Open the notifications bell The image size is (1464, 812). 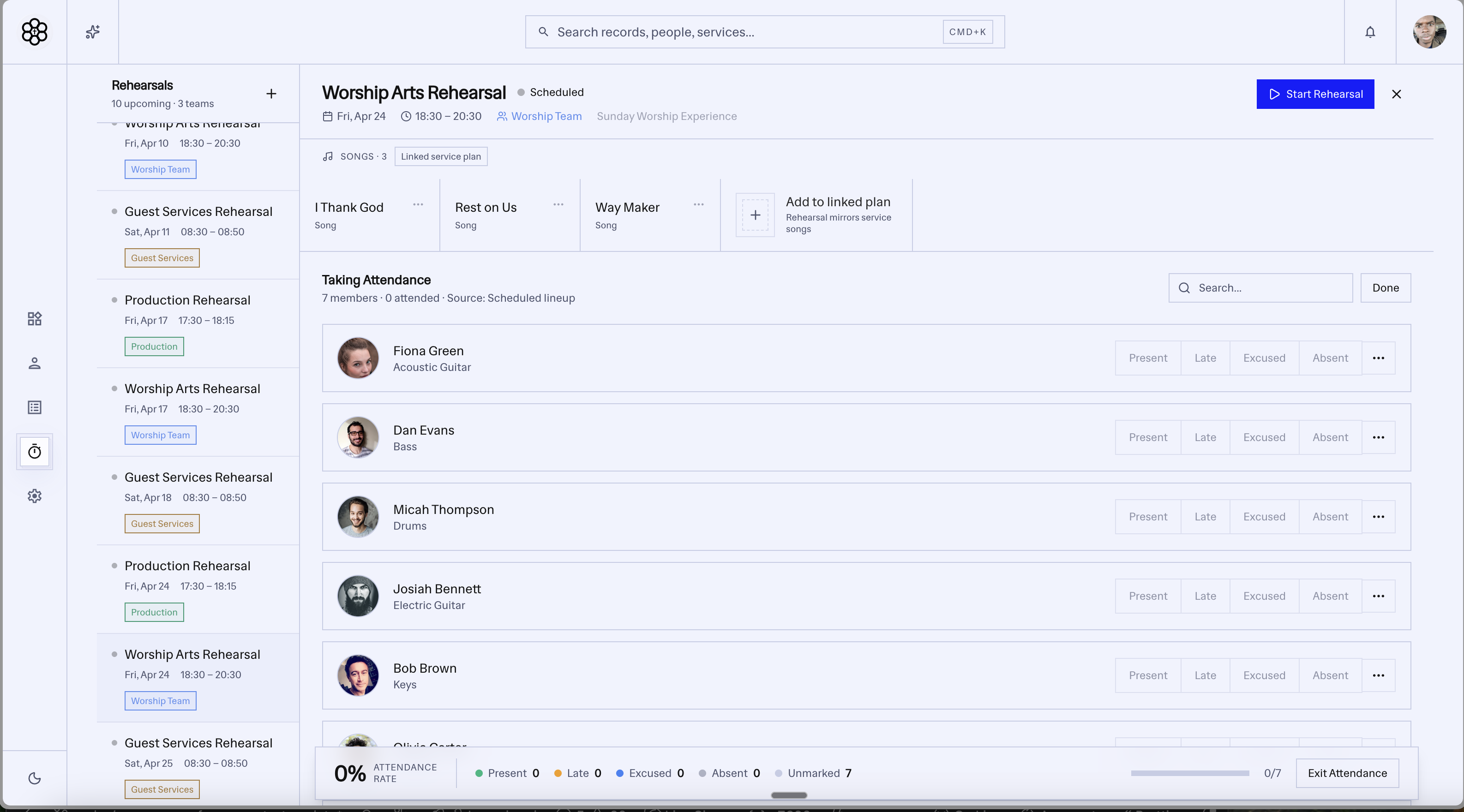(1370, 32)
